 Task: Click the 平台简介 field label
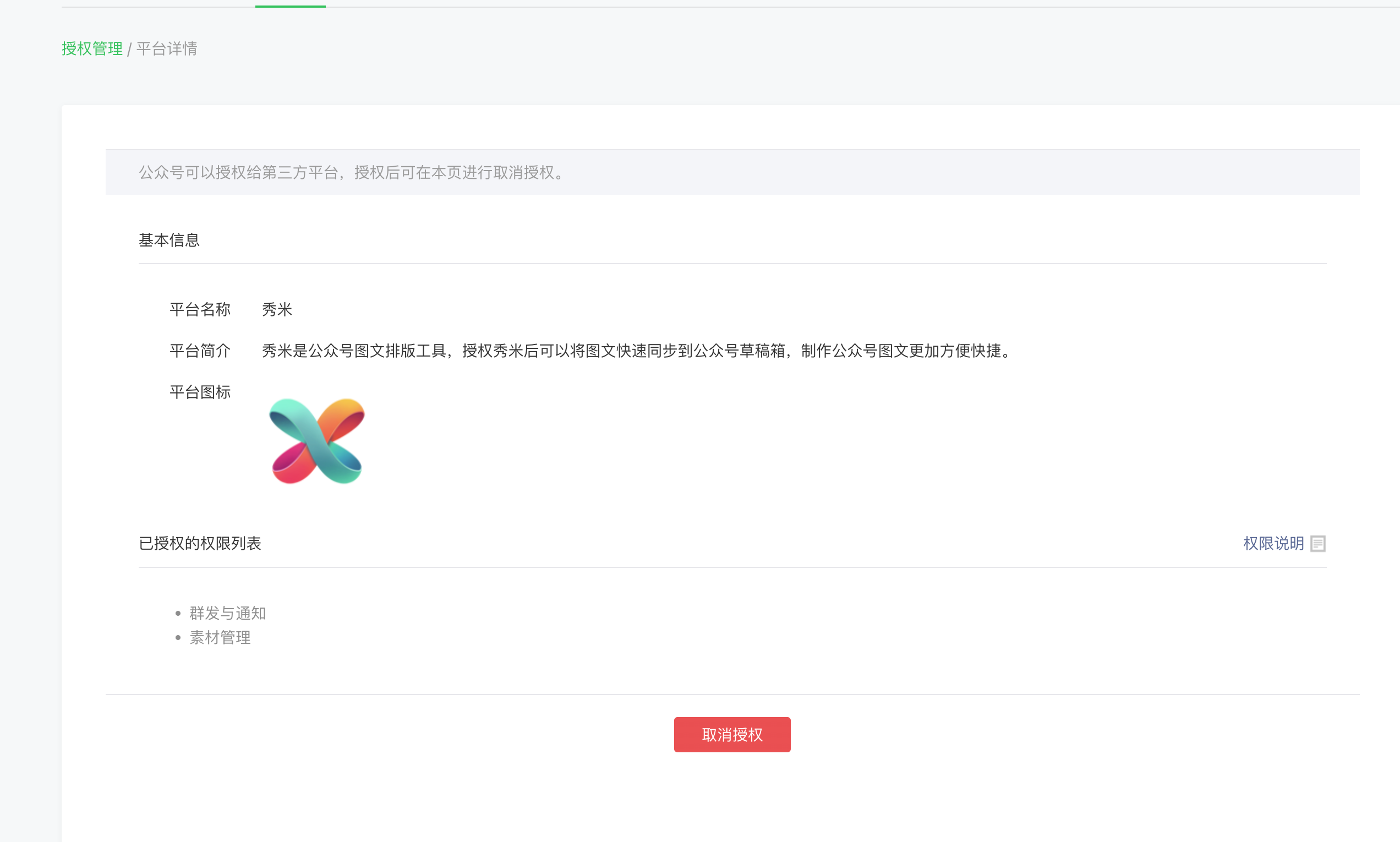(x=200, y=351)
